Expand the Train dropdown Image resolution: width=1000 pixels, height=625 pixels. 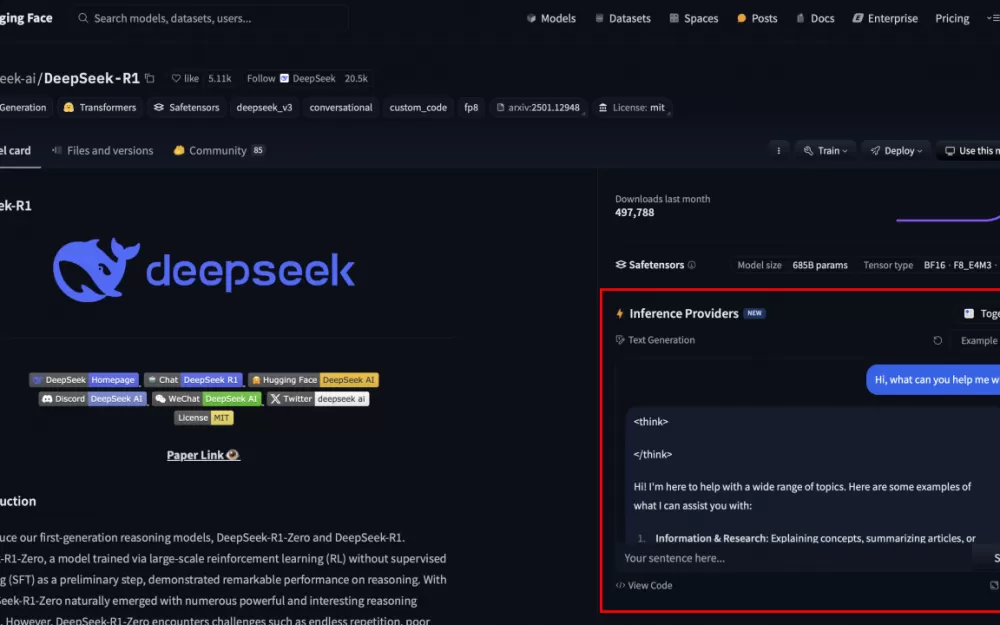tap(825, 151)
